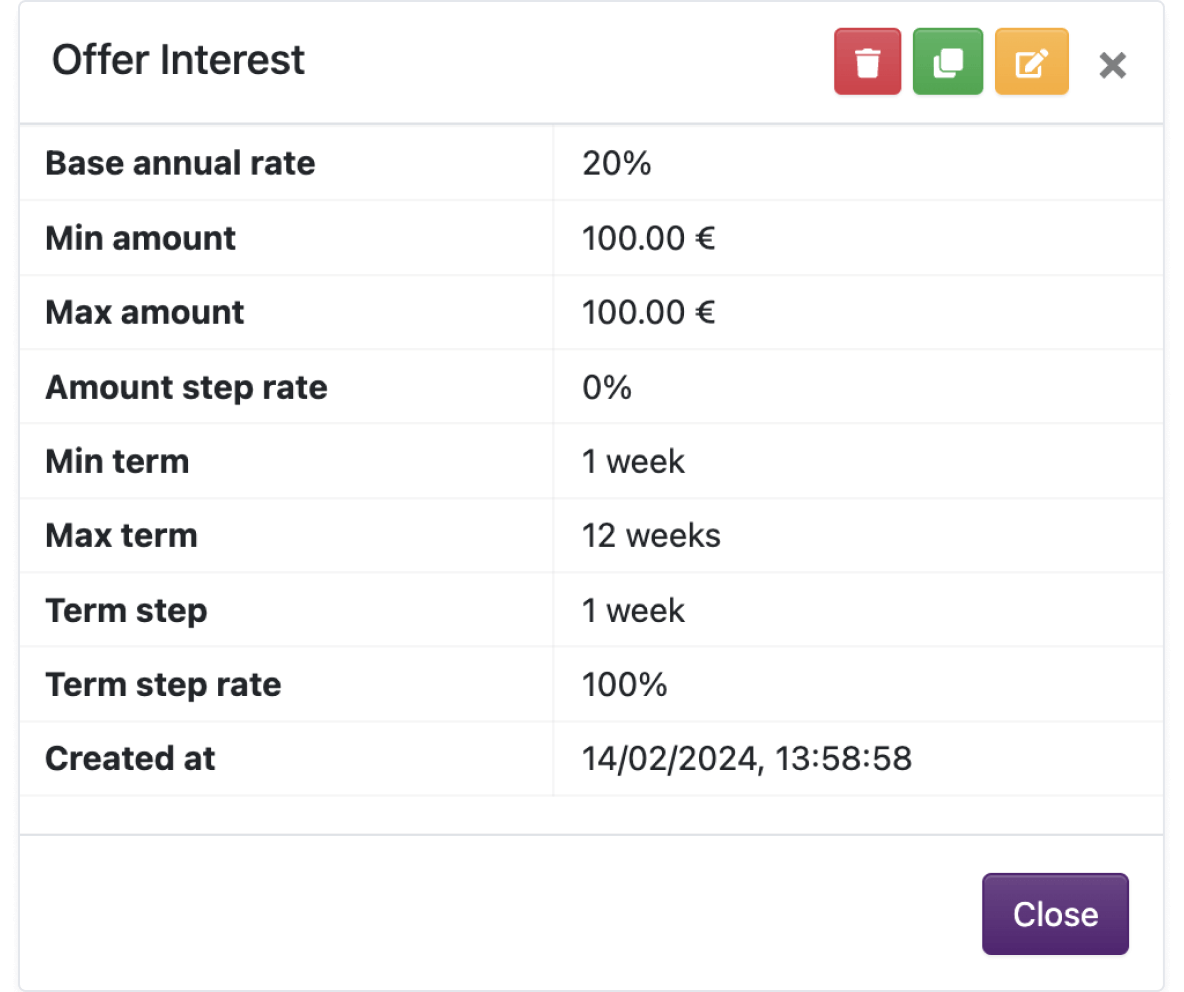
Task: Select the Offer Interest dialog title
Action: (178, 60)
